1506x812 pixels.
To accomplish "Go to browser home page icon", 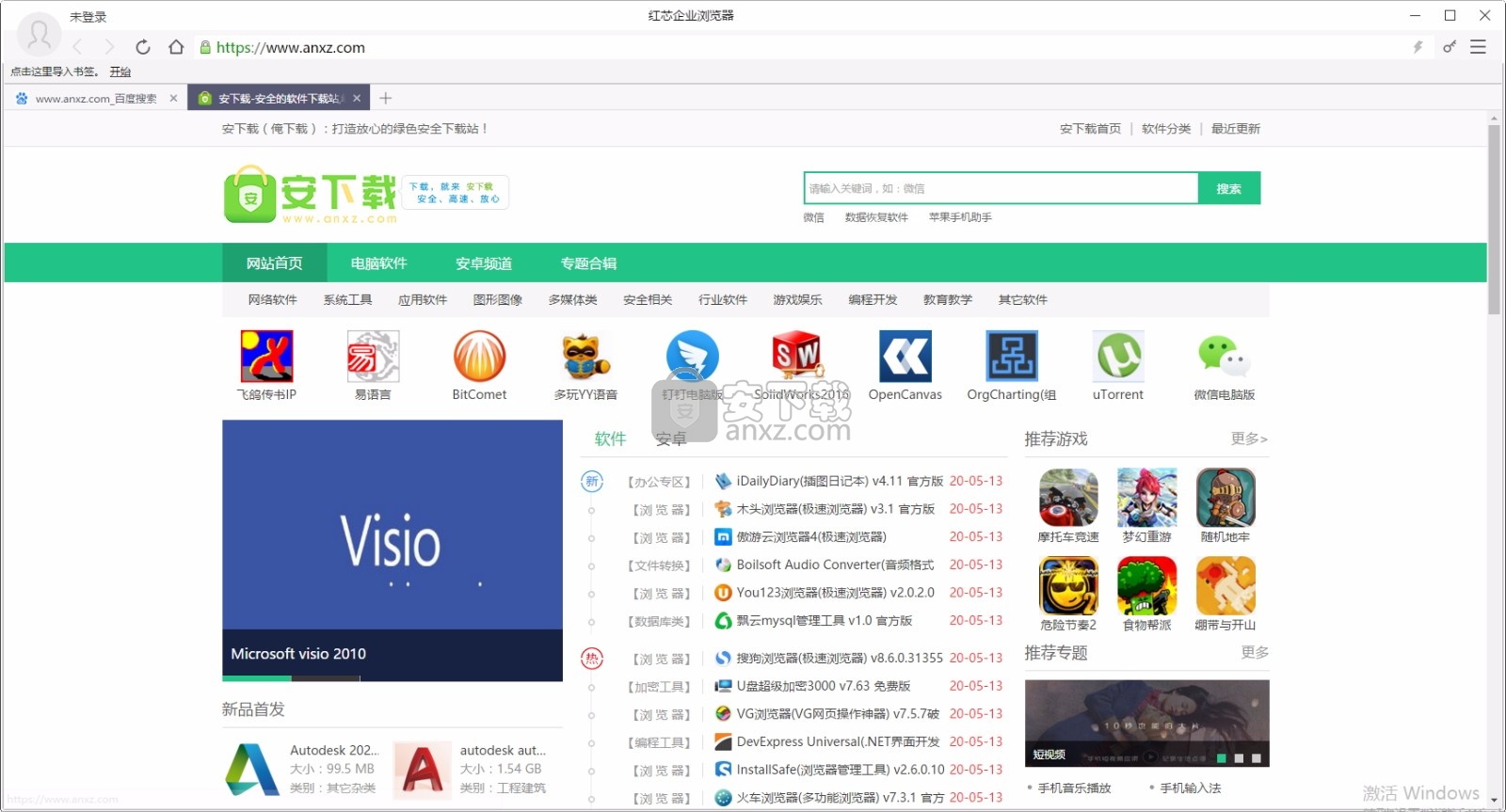I will (176, 47).
